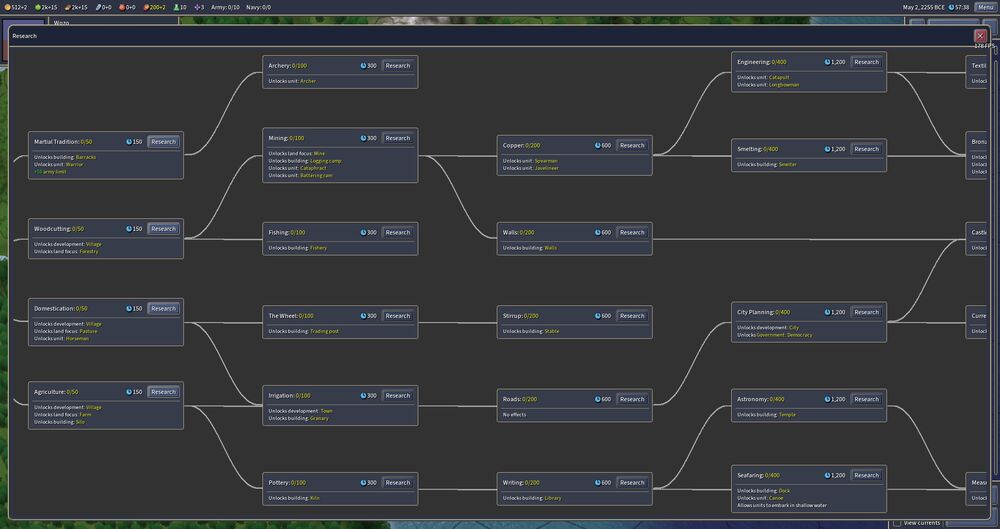Click Research on the City Planning card
Viewport: 1000px width, 529px height.
tap(866, 312)
